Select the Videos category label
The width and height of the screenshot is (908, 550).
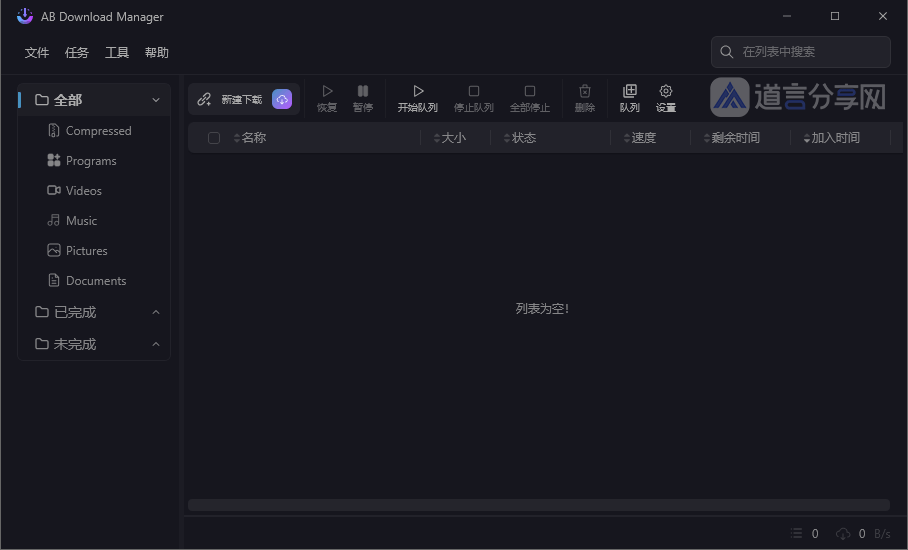pos(83,190)
